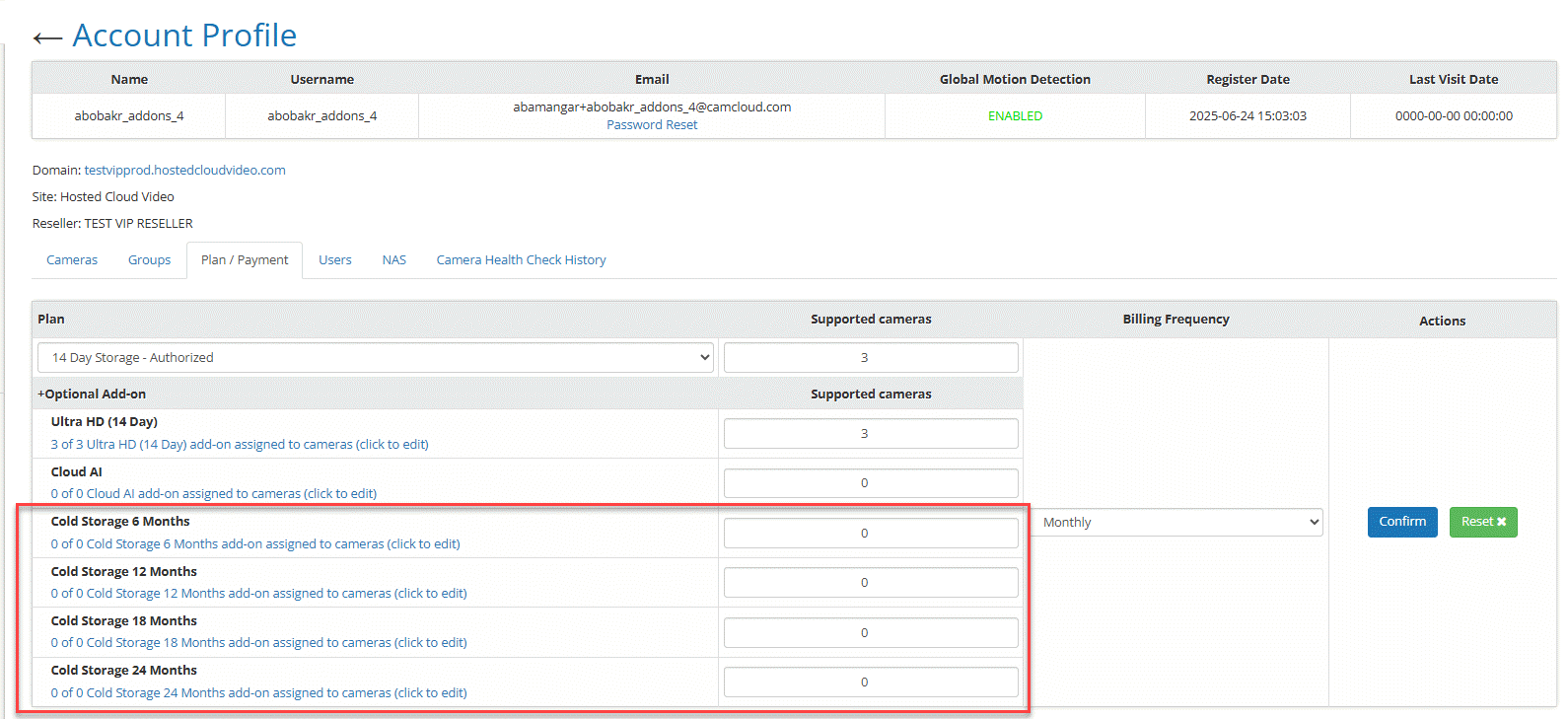Click the Register Date column header

coord(1247,80)
